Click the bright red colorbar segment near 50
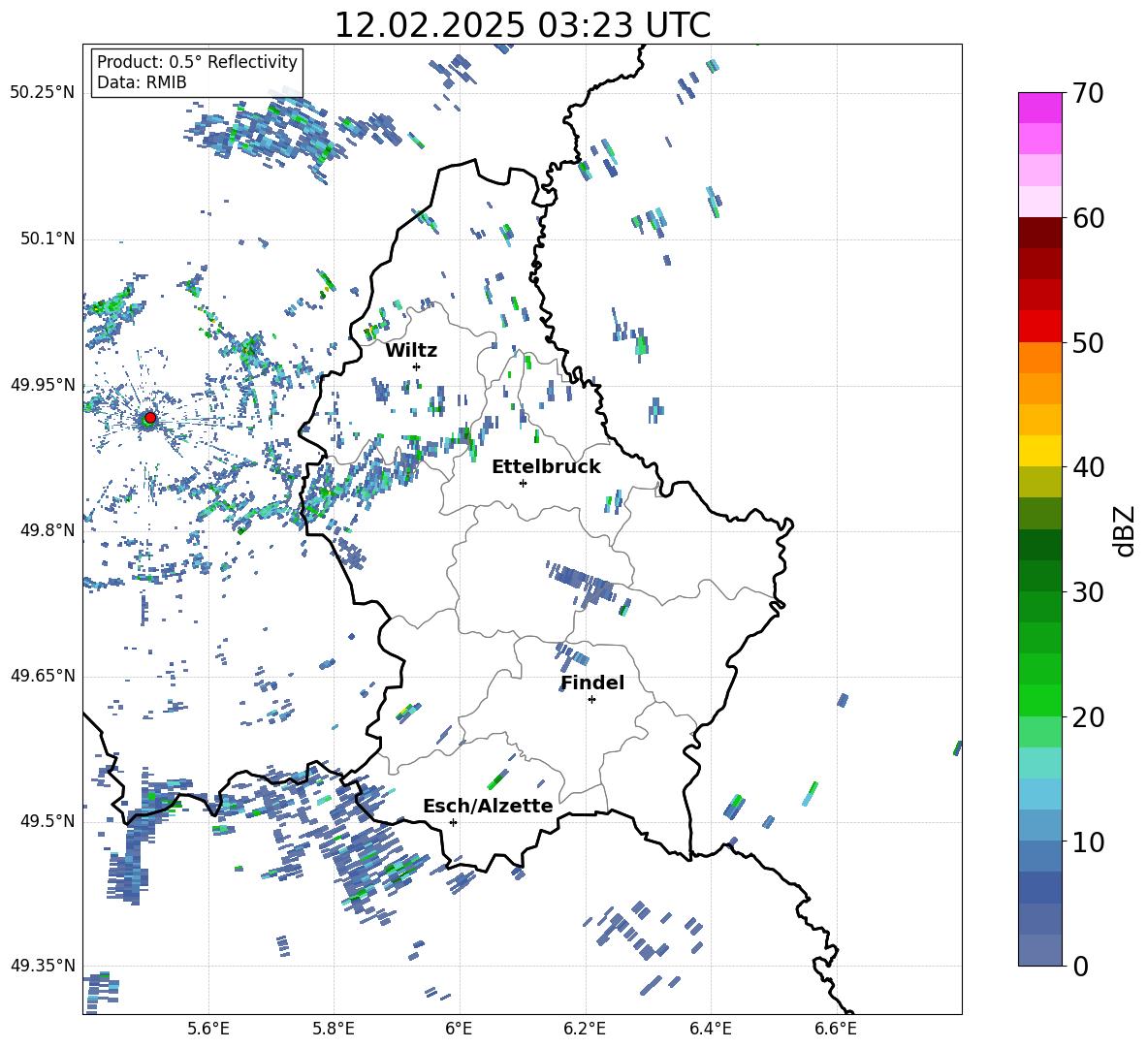Image resolution: width=1148 pixels, height=1048 pixels. coord(1039,327)
